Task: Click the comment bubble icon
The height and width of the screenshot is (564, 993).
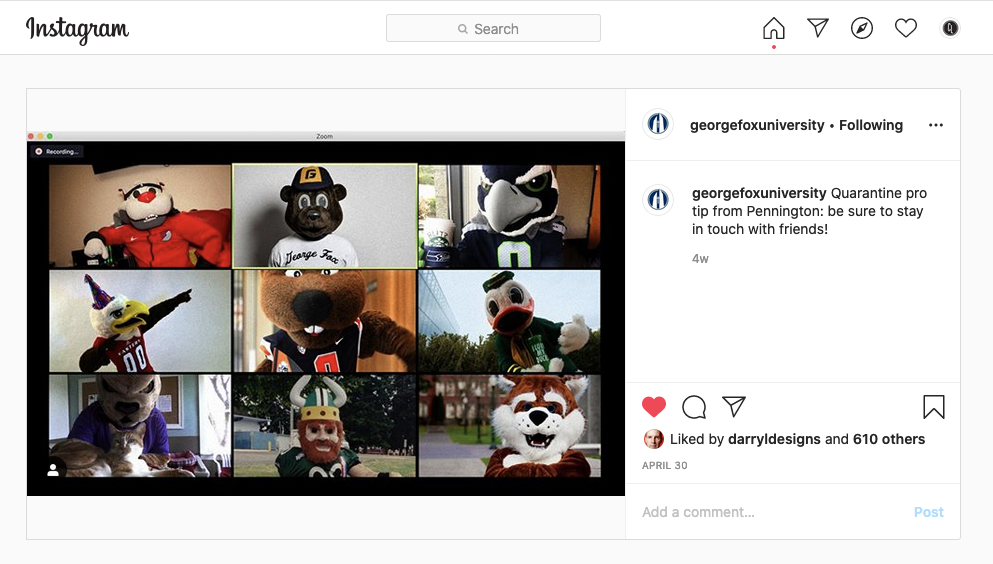Action: pyautogui.click(x=693, y=406)
